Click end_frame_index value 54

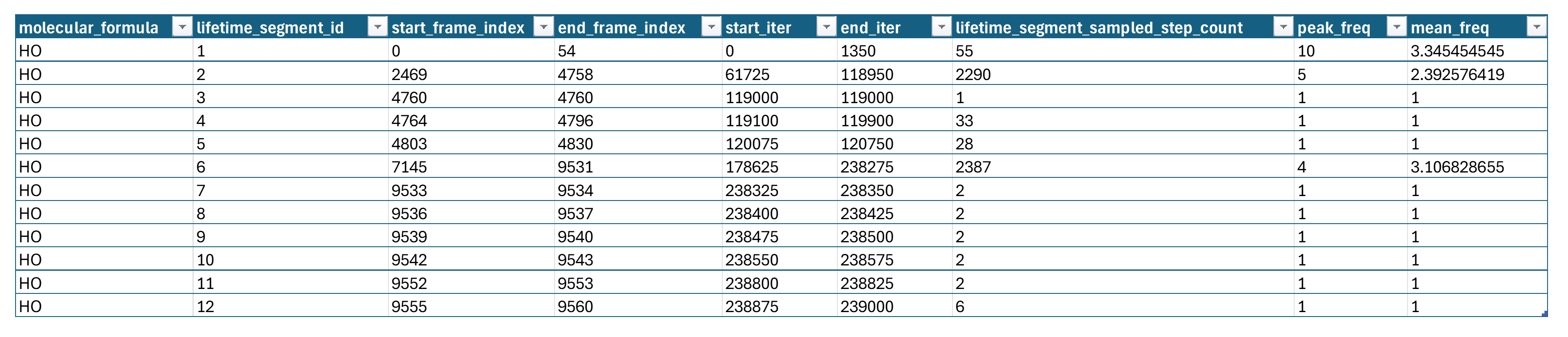coord(566,51)
